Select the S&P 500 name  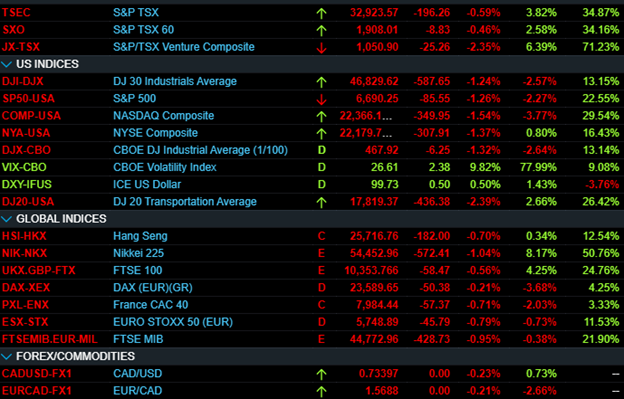coord(135,99)
